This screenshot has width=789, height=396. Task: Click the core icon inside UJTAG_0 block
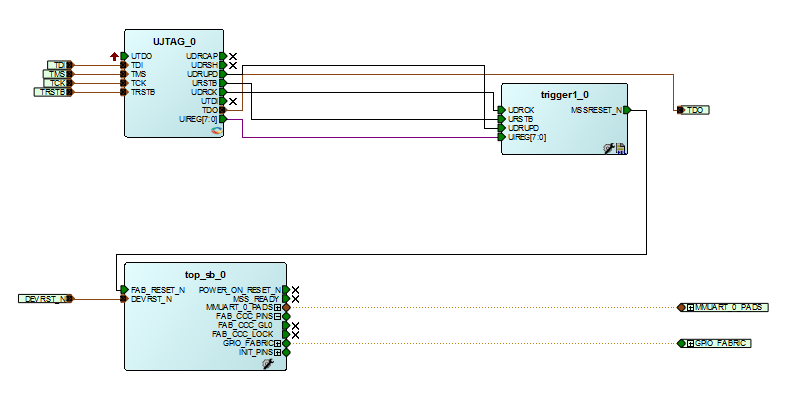point(216,131)
